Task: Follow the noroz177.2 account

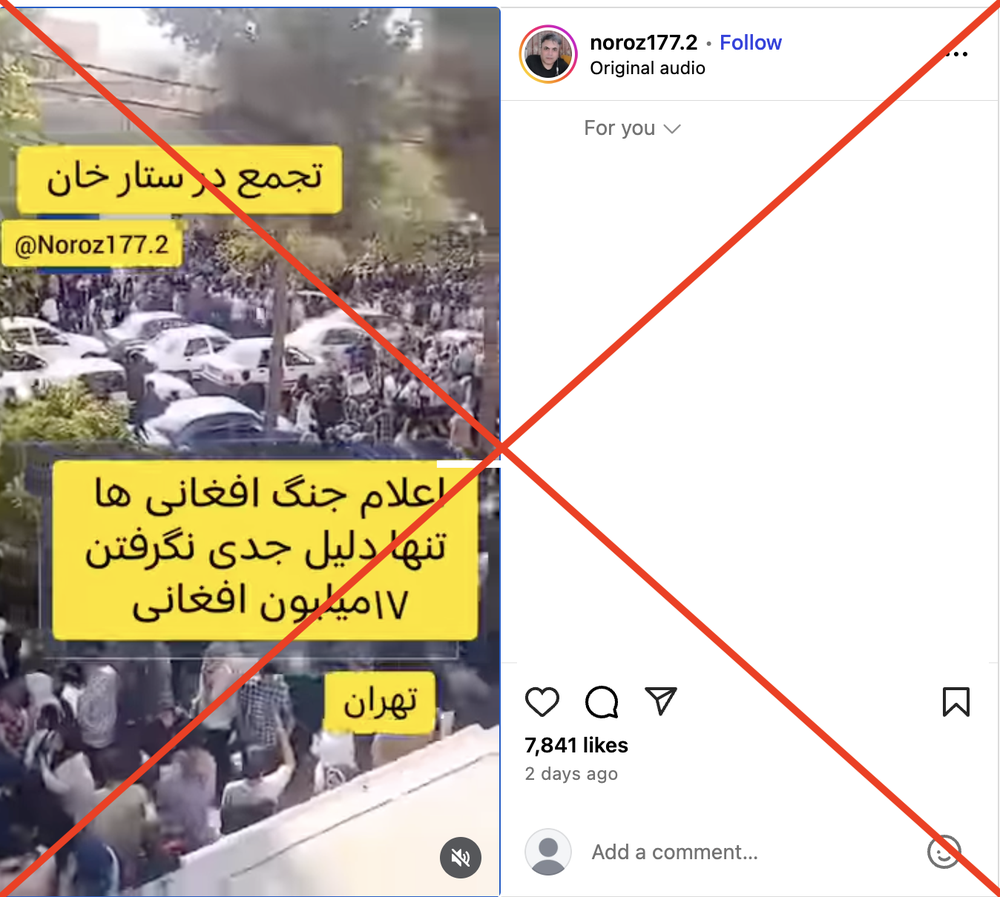Action: pyautogui.click(x=751, y=42)
